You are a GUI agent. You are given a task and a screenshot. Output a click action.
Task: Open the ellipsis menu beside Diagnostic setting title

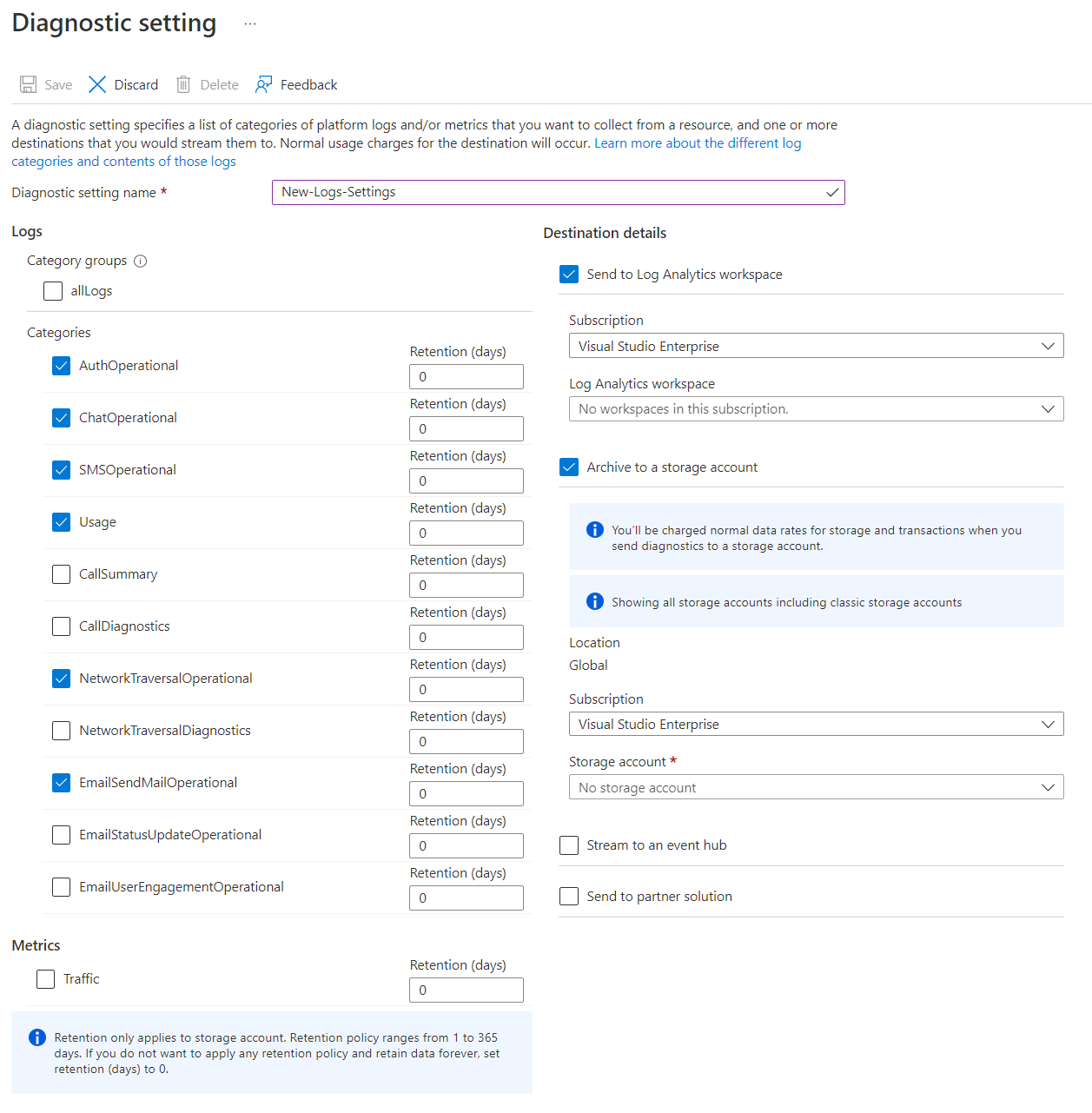pos(250,23)
